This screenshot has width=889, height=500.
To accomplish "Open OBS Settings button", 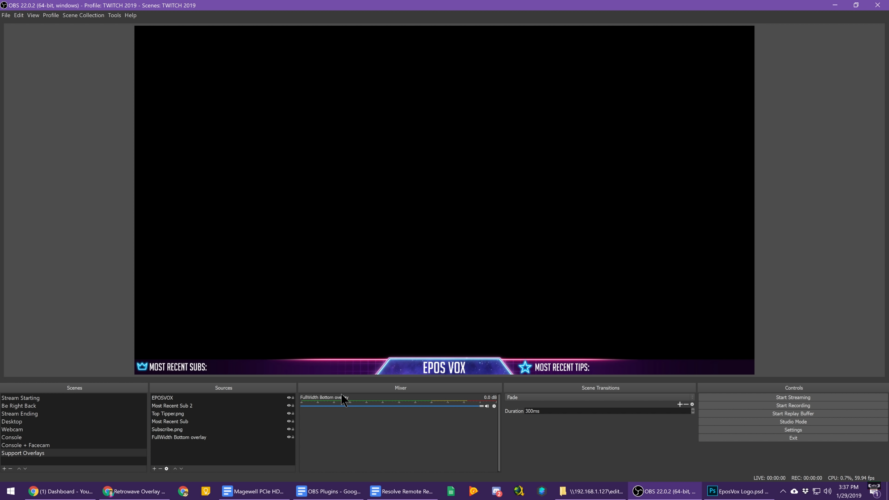I will [793, 430].
